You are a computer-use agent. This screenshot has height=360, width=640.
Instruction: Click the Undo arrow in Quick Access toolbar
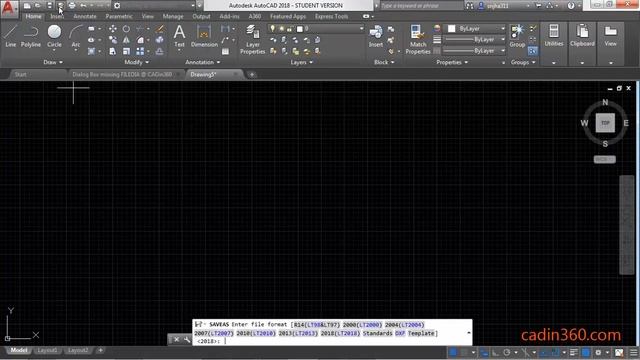[83, 6]
